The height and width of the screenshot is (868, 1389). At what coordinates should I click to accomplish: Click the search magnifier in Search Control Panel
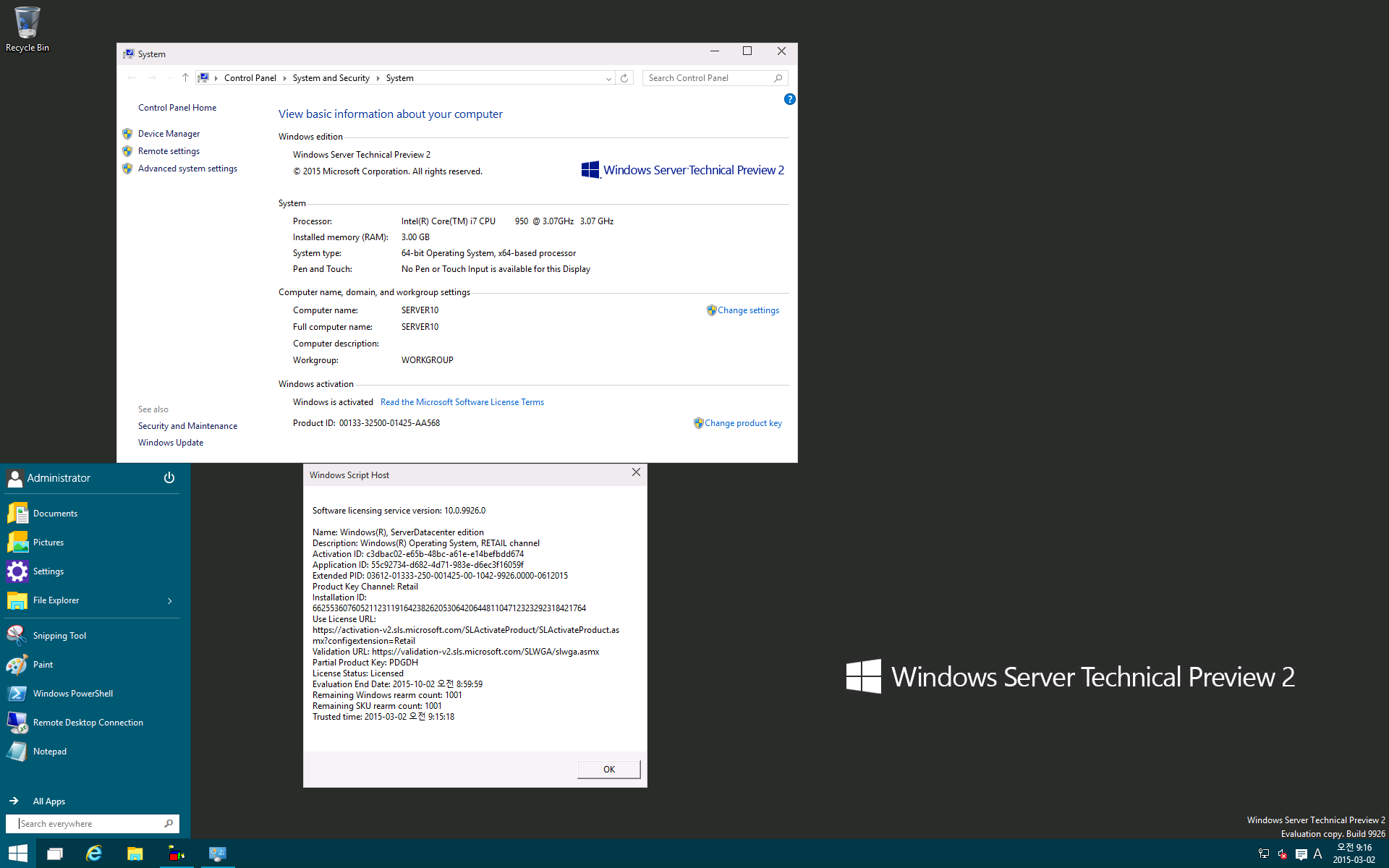[778, 78]
